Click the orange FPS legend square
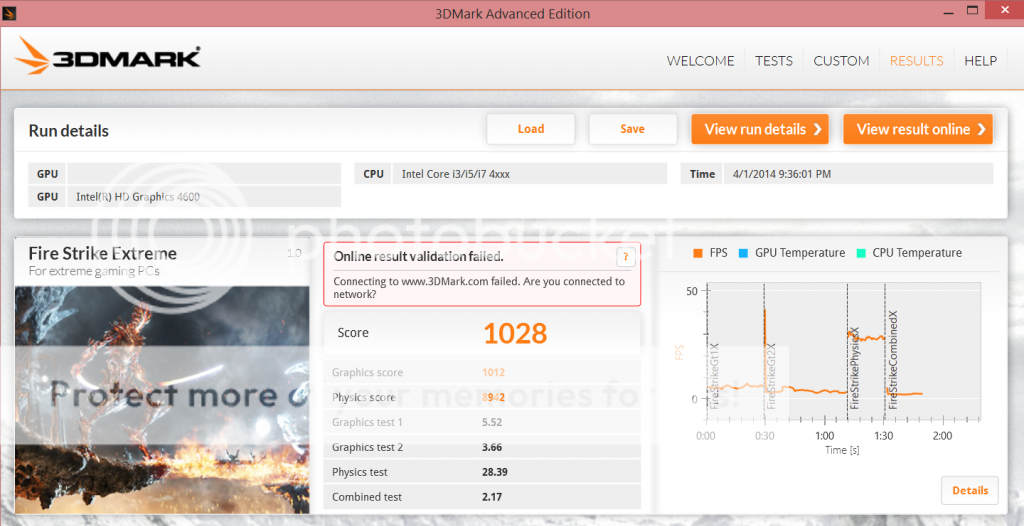This screenshot has width=1024, height=526. tap(697, 254)
